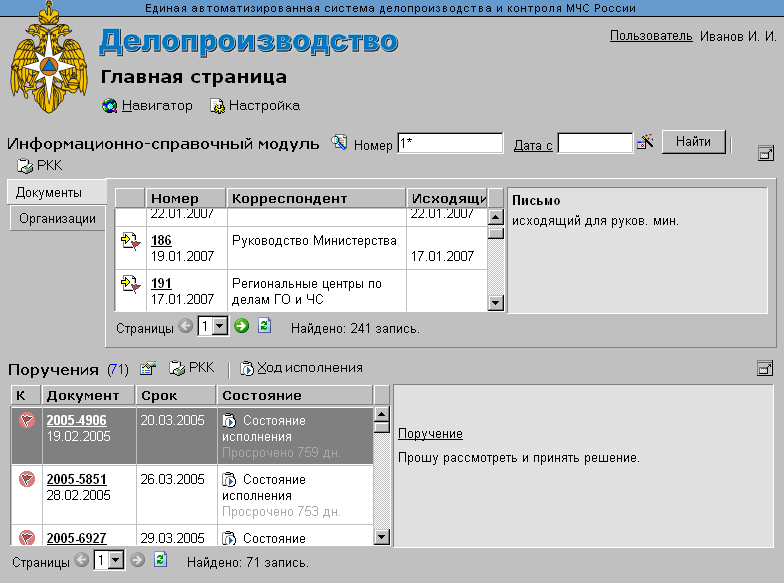Click the Дата с input field

click(x=595, y=143)
